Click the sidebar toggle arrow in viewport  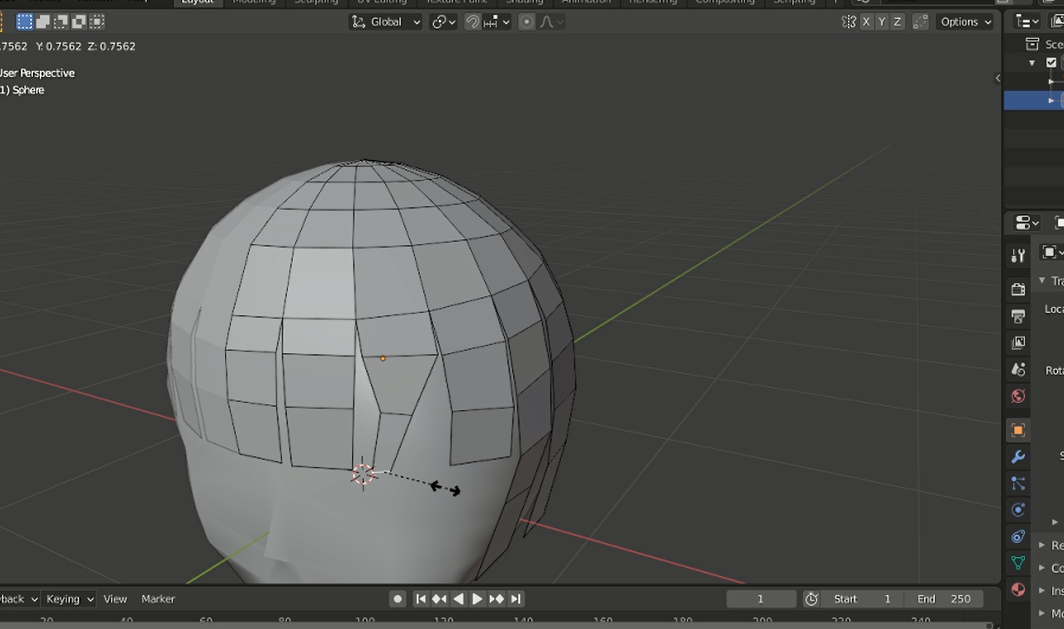pyautogui.click(x=997, y=78)
